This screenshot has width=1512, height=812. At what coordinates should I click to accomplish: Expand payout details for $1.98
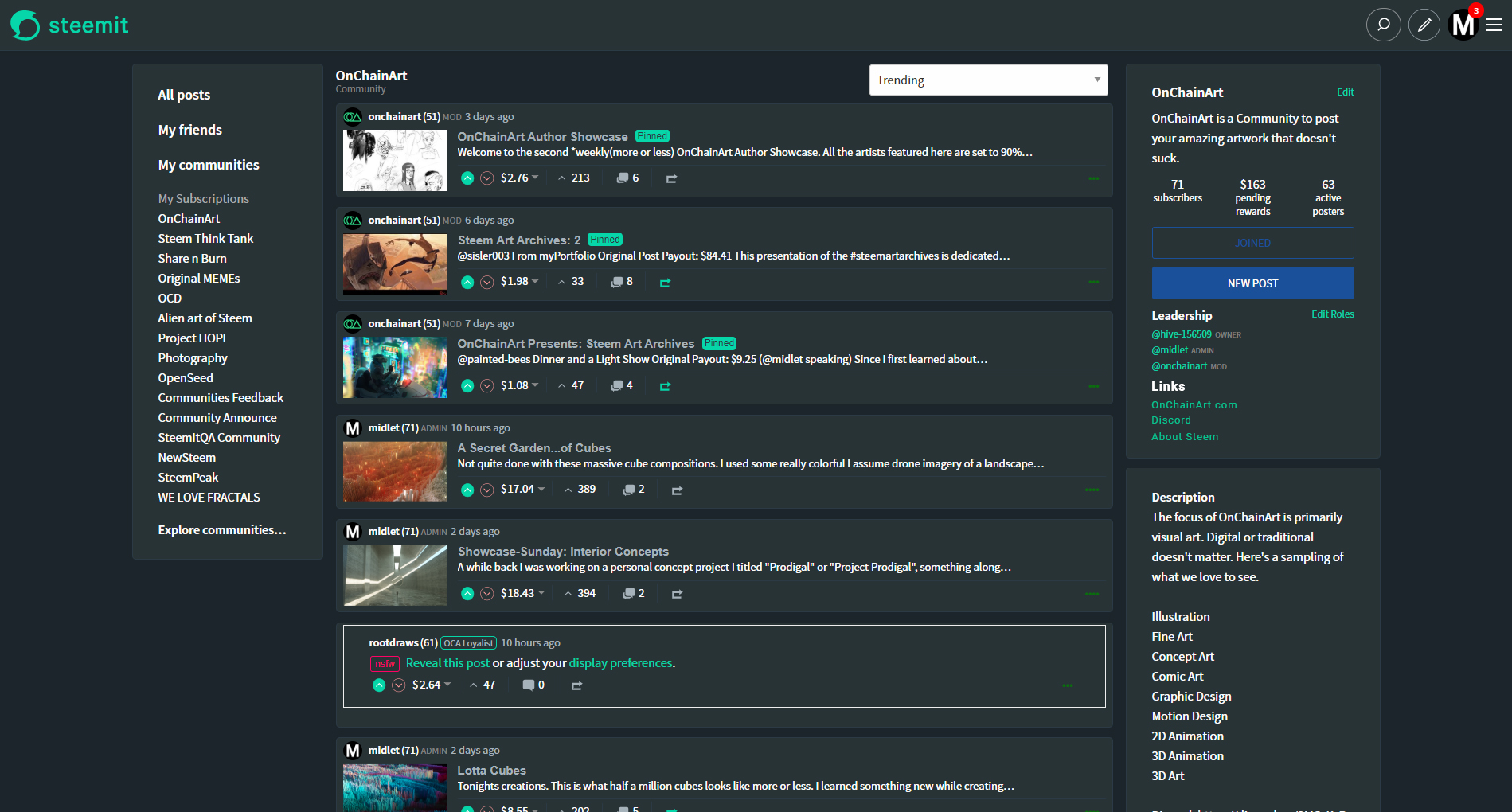pyautogui.click(x=519, y=281)
